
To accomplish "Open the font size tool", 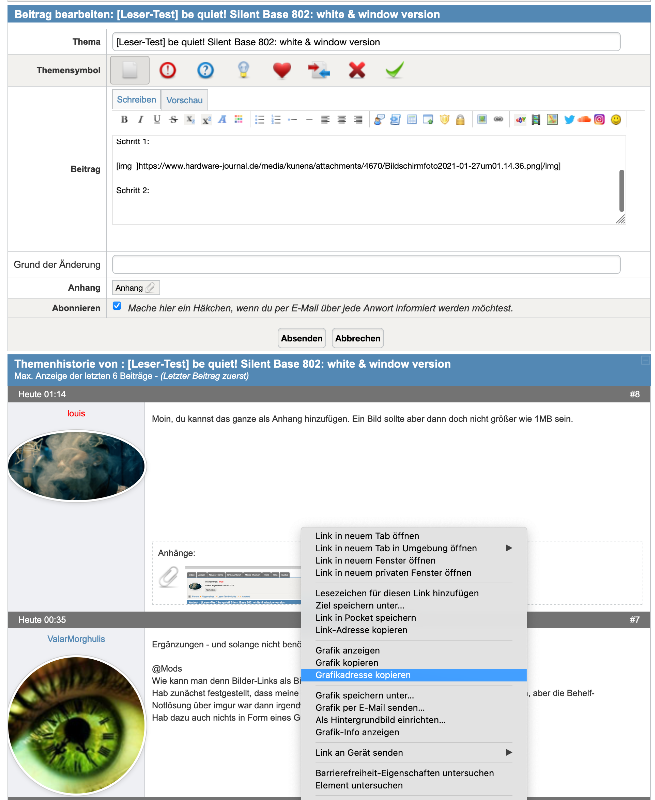I will (222, 119).
